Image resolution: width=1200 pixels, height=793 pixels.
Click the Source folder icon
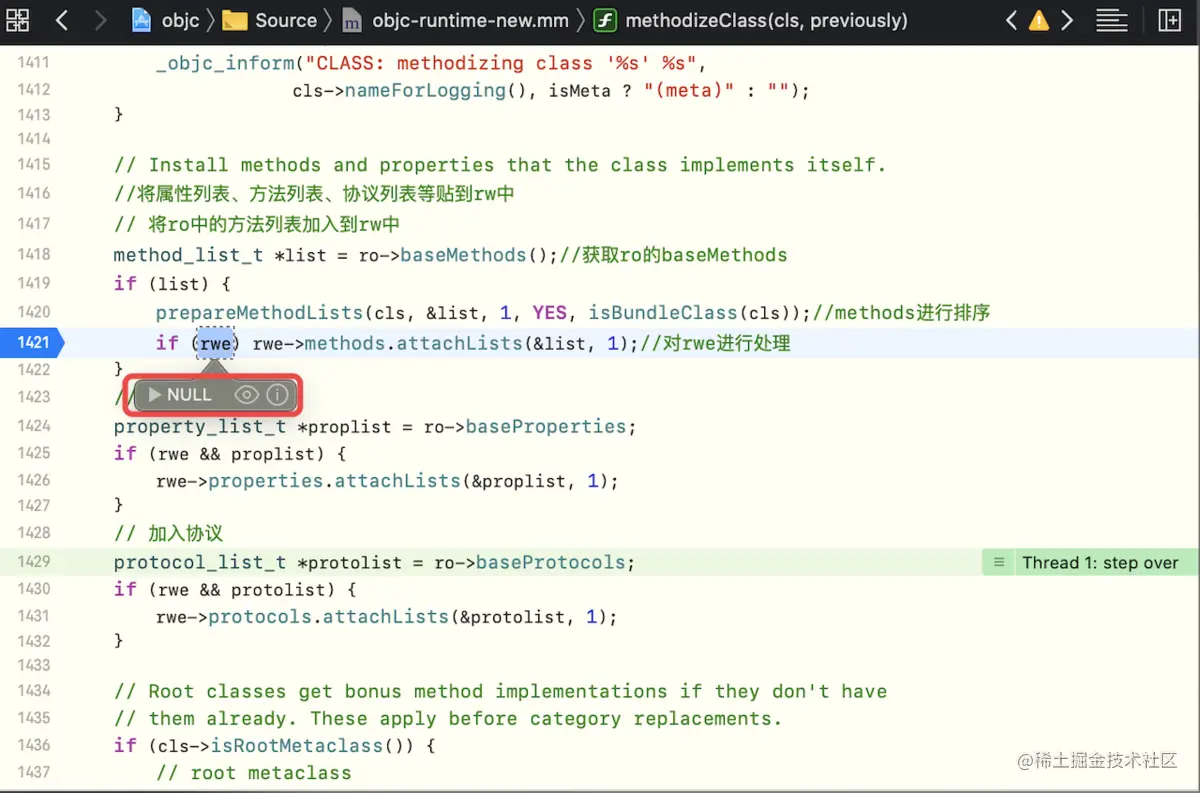tap(234, 20)
